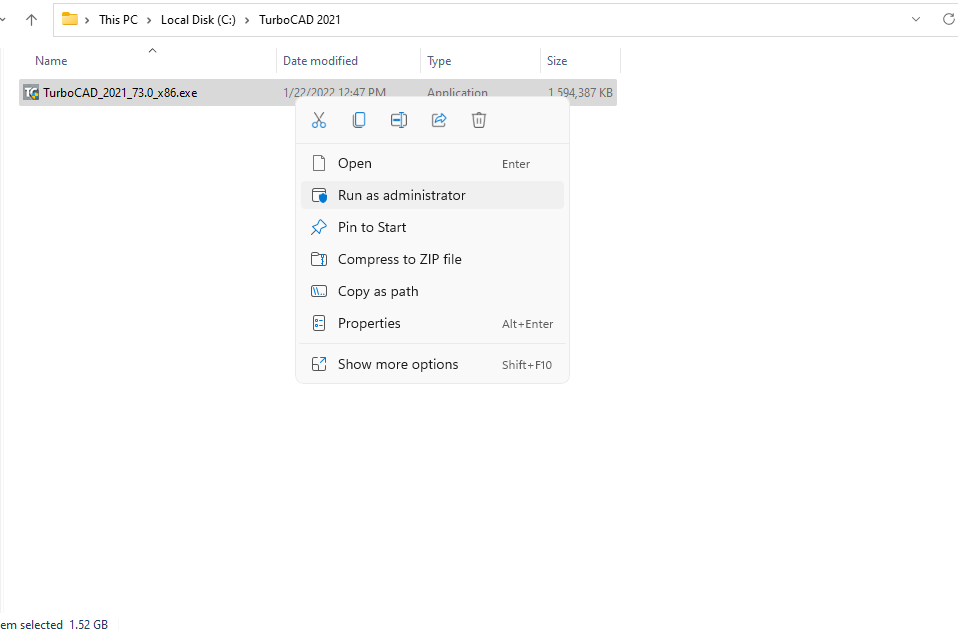958x634 pixels.
Task: Click the Cut scissors icon in context menu
Action: click(319, 120)
